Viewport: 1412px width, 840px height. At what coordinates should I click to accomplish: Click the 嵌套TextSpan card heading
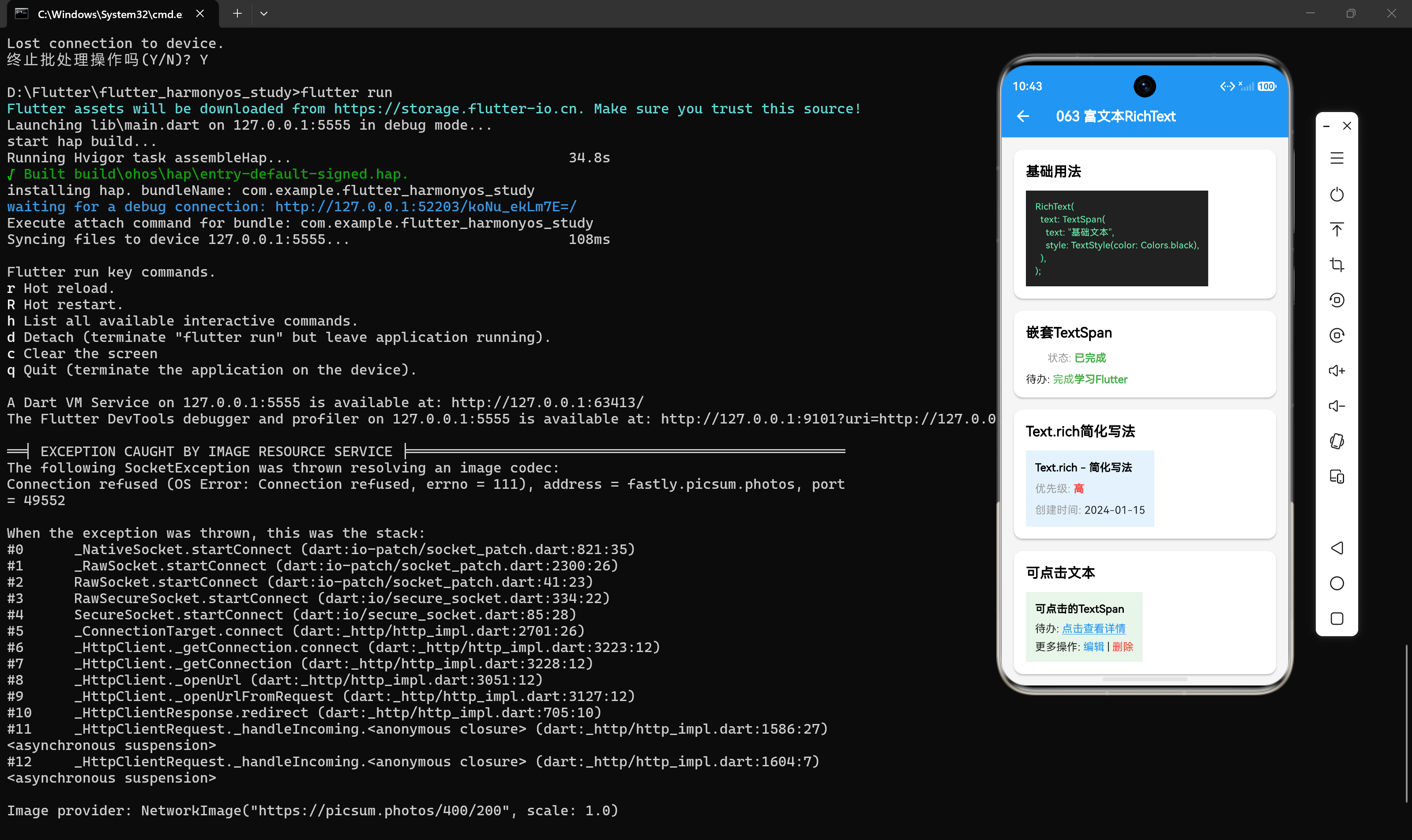[1069, 333]
